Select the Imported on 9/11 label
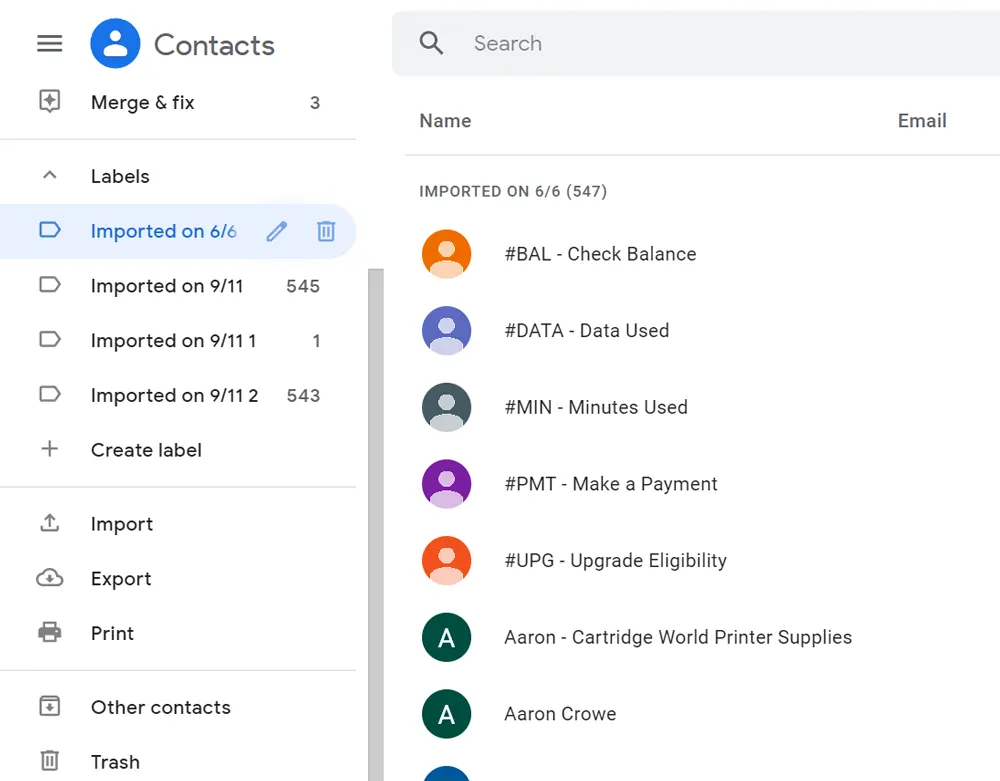 pos(166,286)
